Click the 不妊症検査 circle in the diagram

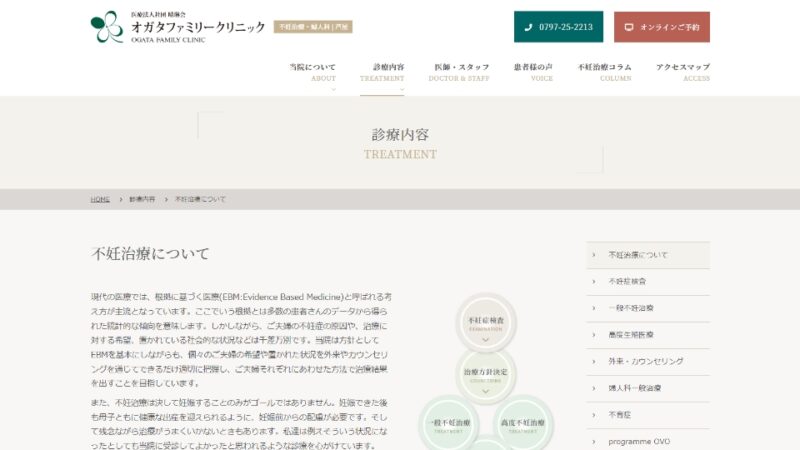pyautogui.click(x=486, y=323)
